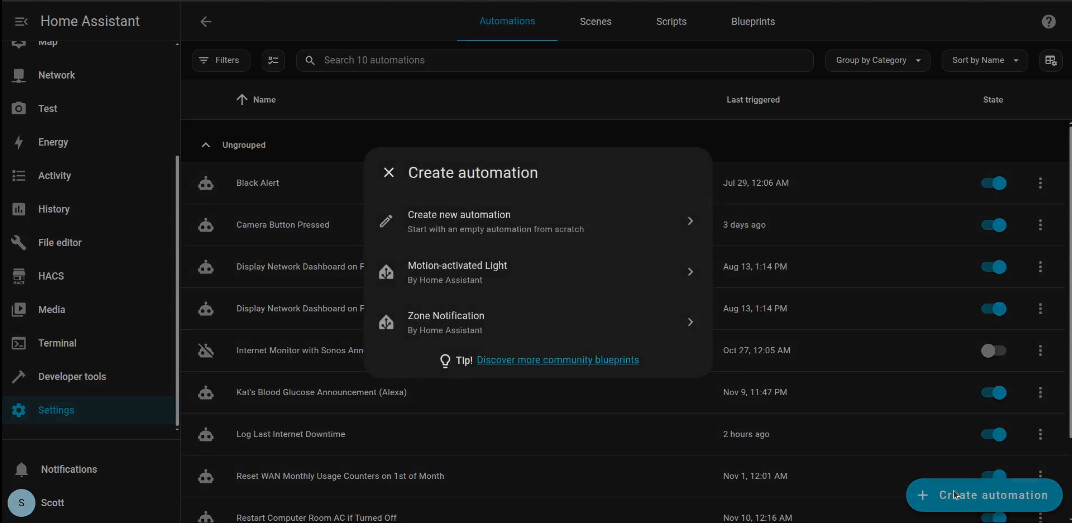Open the Help question mark icon

[1048, 22]
